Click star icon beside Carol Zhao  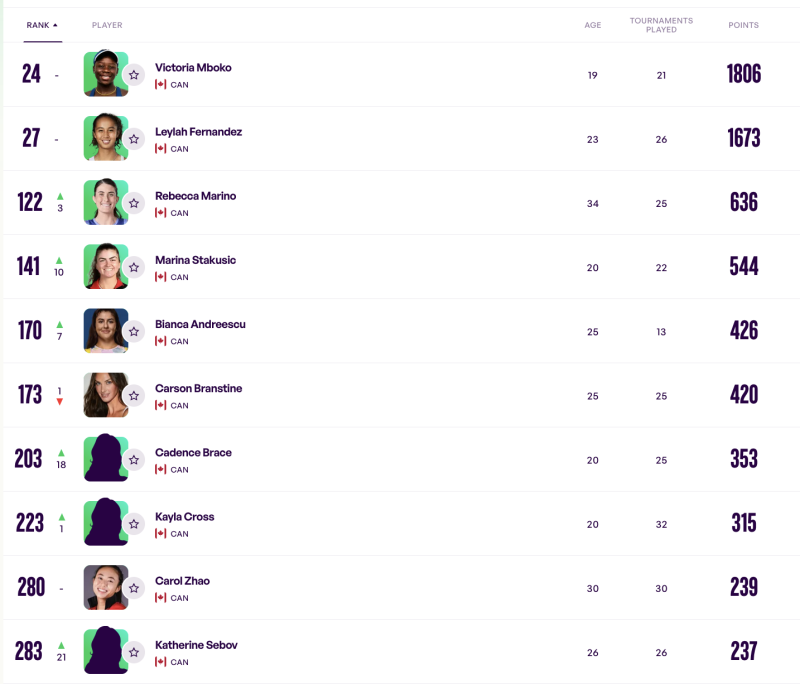pos(134,587)
